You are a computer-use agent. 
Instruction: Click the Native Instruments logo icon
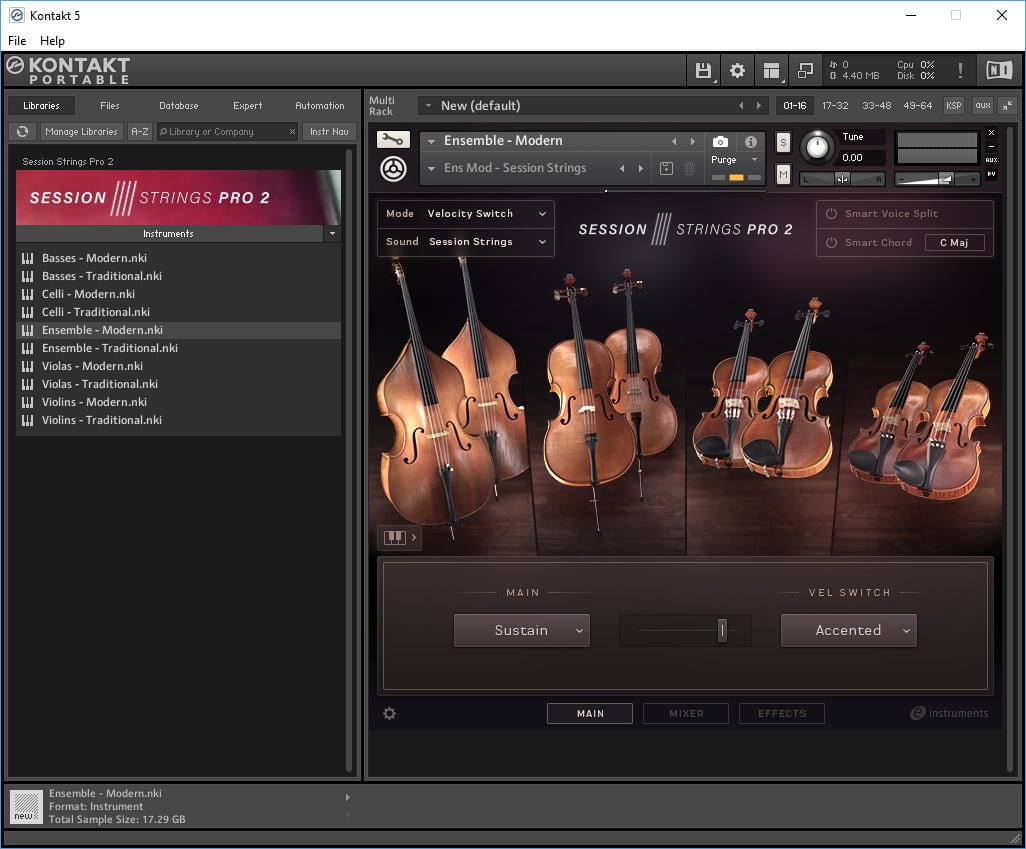coord(999,70)
